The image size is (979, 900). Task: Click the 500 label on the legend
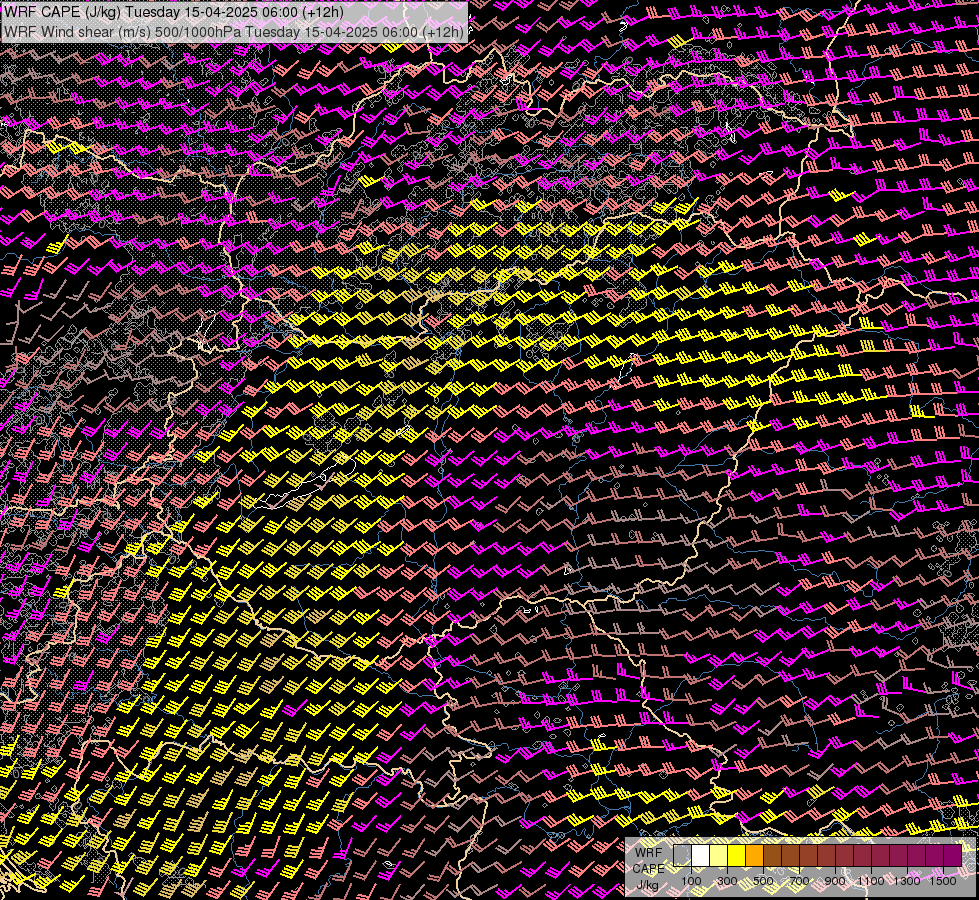click(x=763, y=881)
